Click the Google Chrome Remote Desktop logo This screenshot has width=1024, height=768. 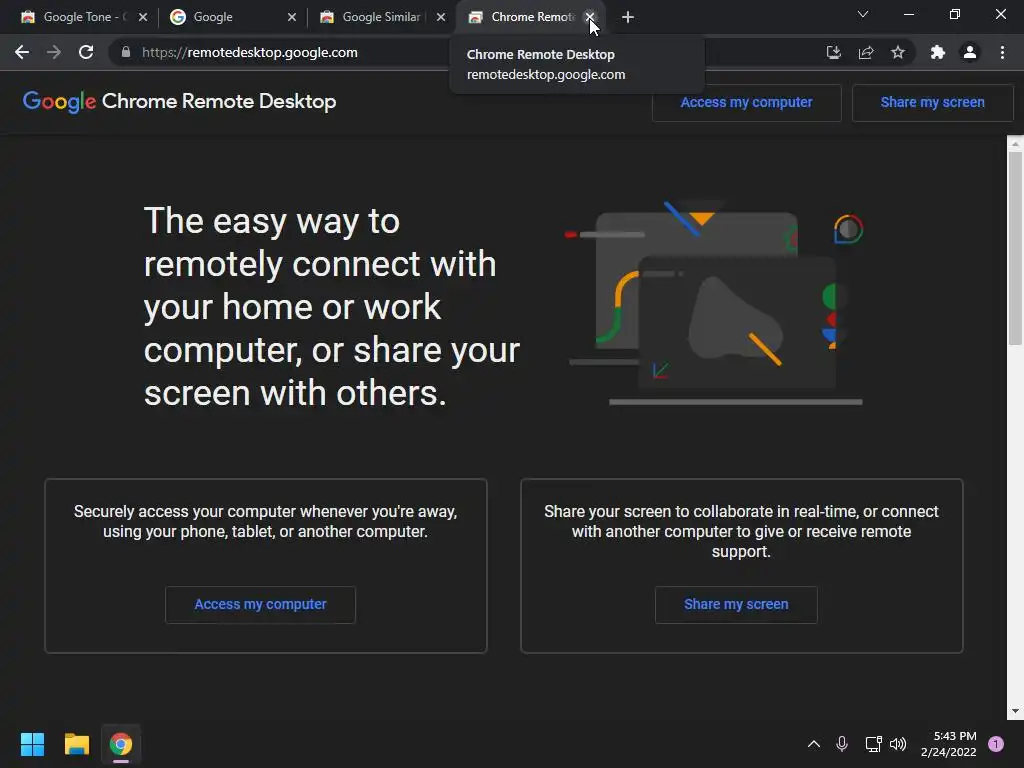pos(180,101)
